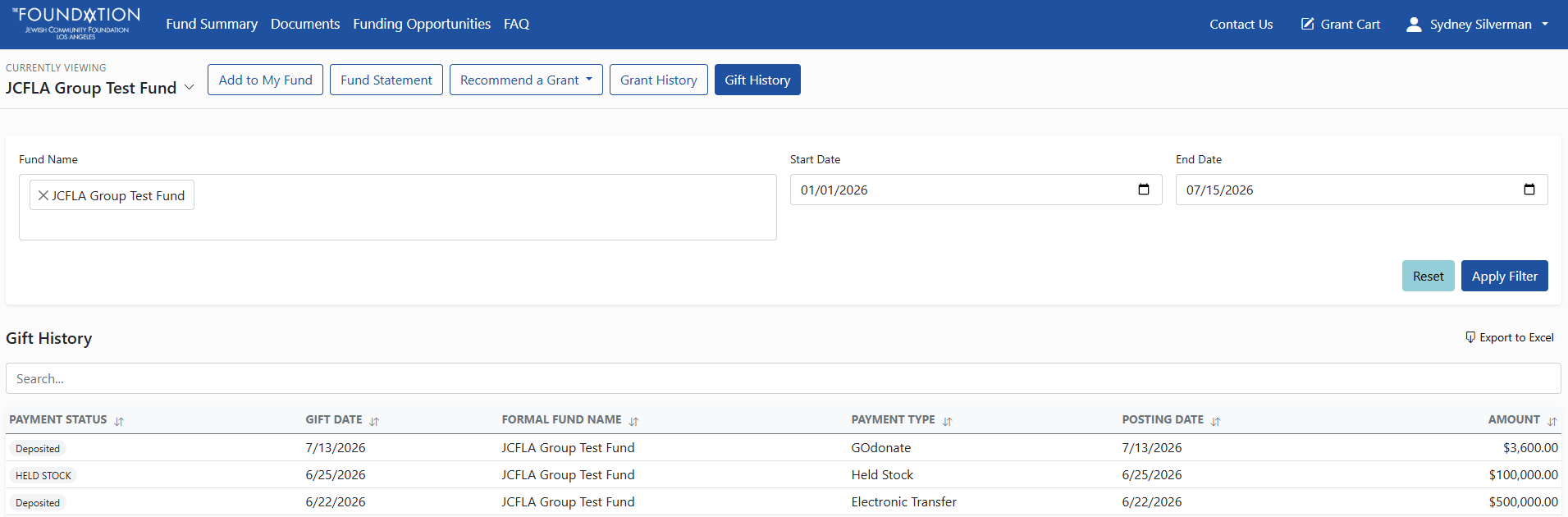
Task: Click fund name in the Electronic Transfer row
Action: tap(568, 501)
